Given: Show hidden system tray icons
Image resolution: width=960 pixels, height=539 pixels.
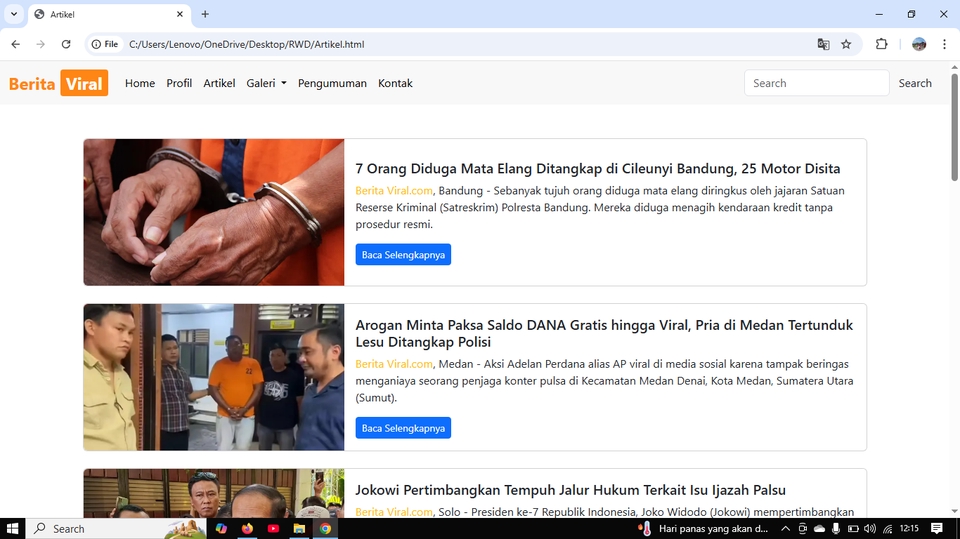Looking at the screenshot, I should pos(786,528).
